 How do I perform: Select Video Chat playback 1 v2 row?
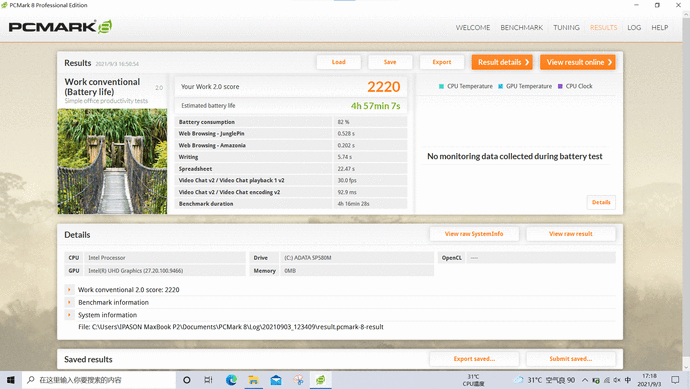point(291,180)
